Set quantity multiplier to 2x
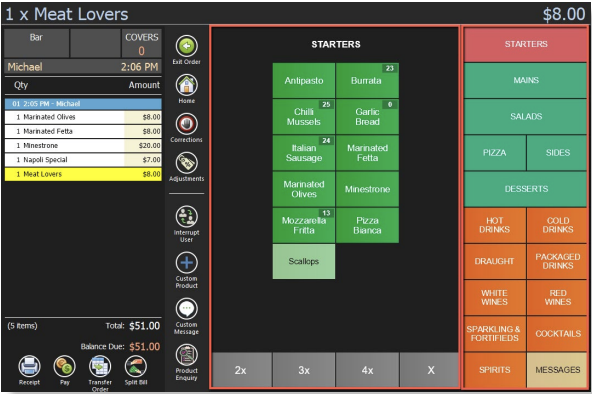Screen dimensions: 592x394 pos(242,370)
